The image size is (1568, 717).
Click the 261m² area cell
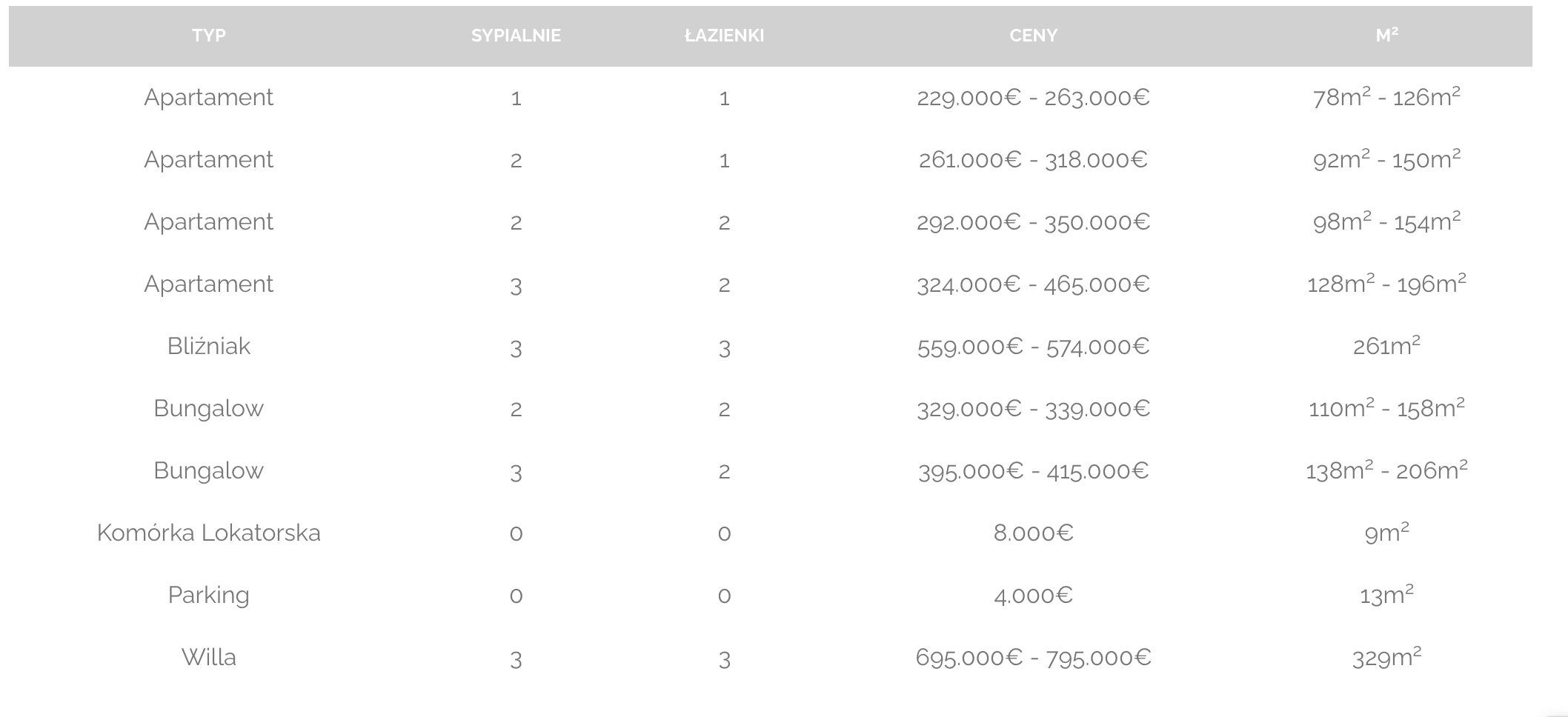[x=1386, y=345]
